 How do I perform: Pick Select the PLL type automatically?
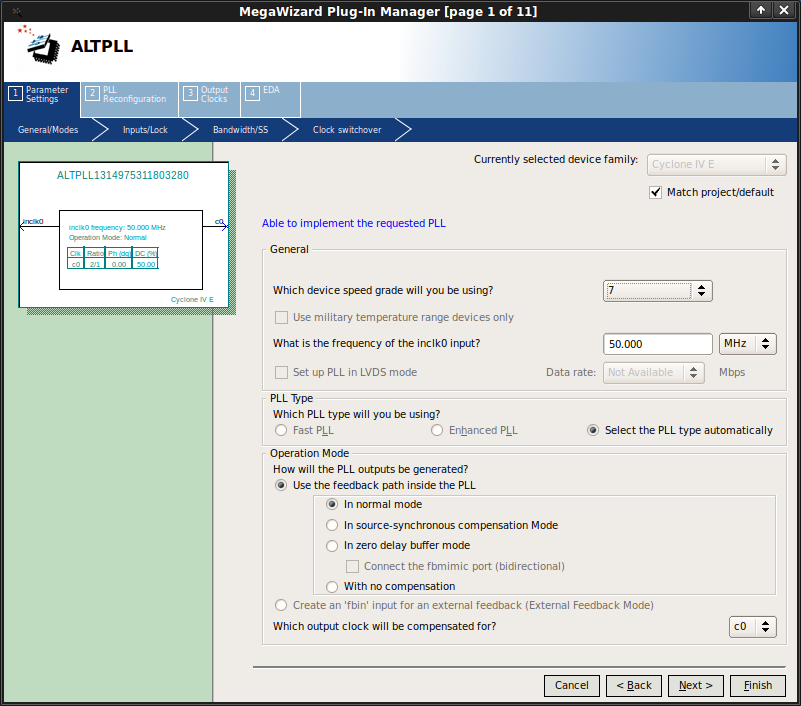593,430
